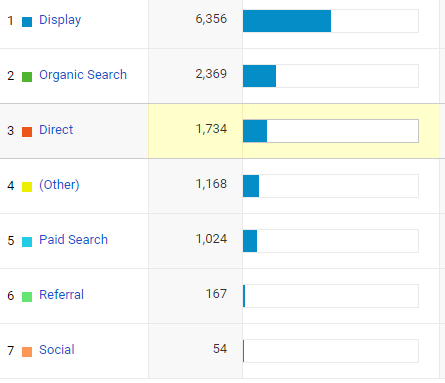Click the green swatch beside Organic Search
The image size is (445, 383).
point(27,77)
